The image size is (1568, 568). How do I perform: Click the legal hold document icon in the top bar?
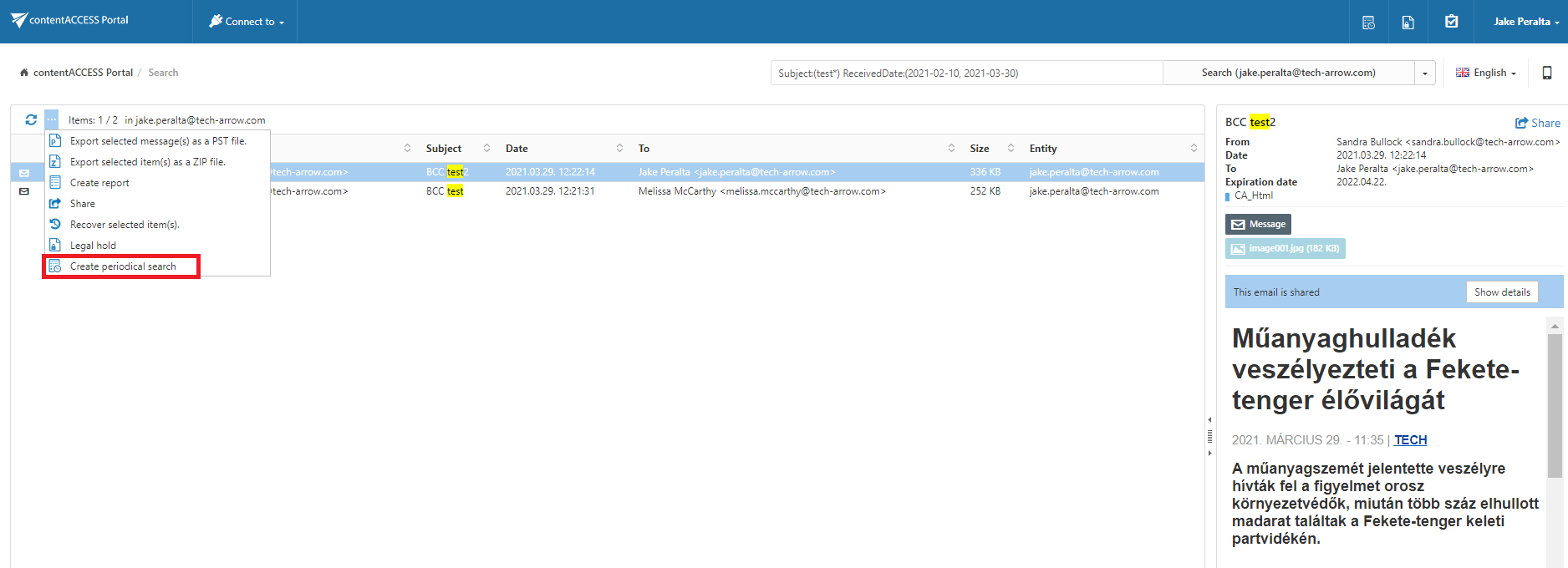tap(1408, 23)
